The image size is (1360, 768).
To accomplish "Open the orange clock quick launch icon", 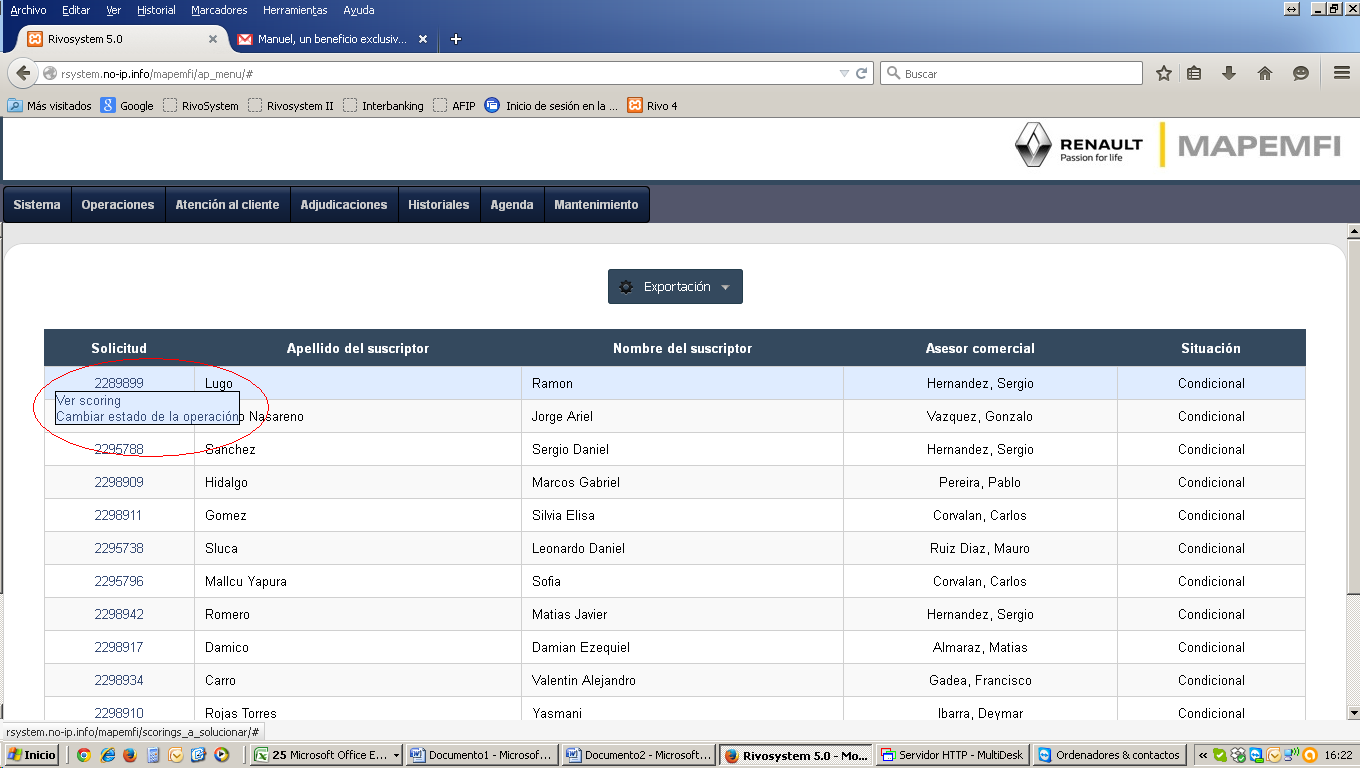I will (176, 755).
